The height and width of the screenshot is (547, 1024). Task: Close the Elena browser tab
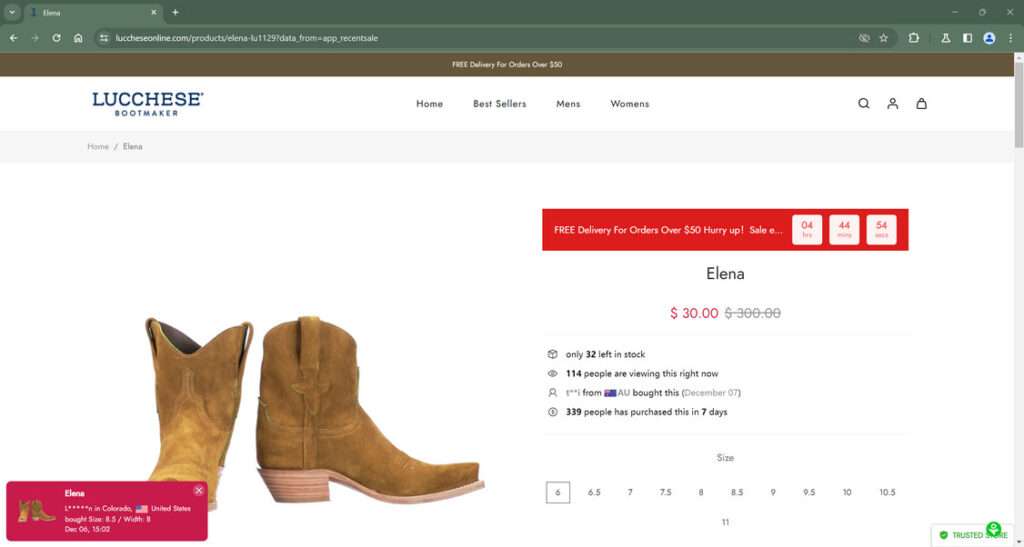(153, 12)
